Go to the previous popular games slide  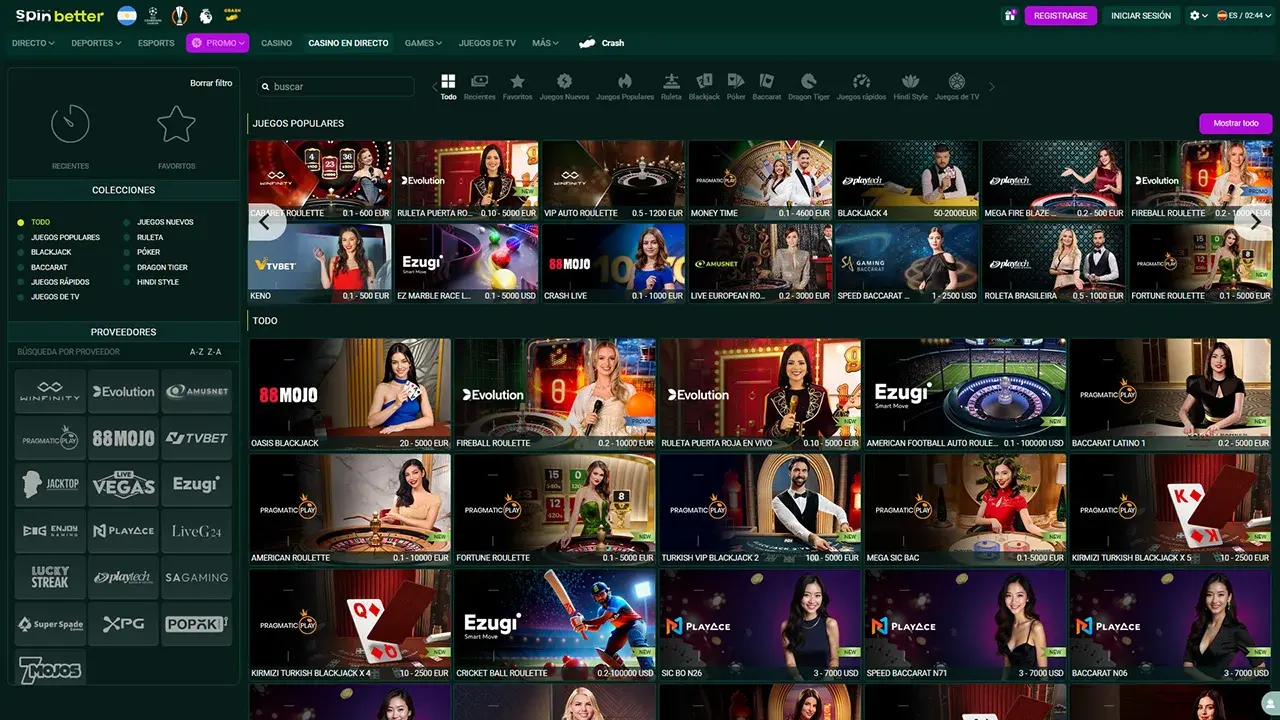265,222
